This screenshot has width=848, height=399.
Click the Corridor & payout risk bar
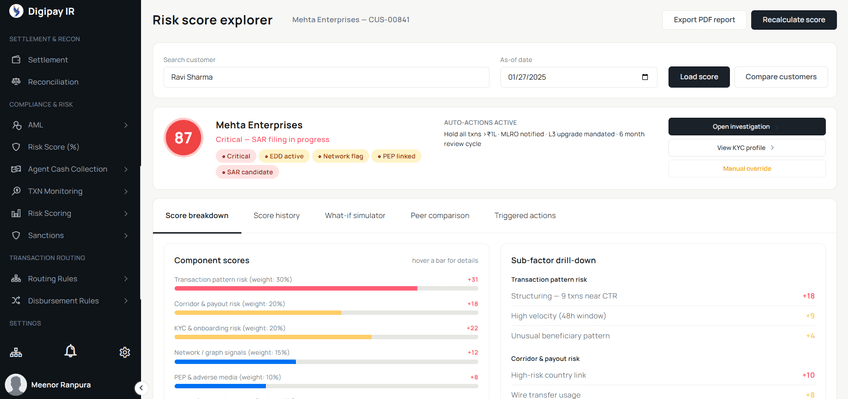tap(326, 313)
